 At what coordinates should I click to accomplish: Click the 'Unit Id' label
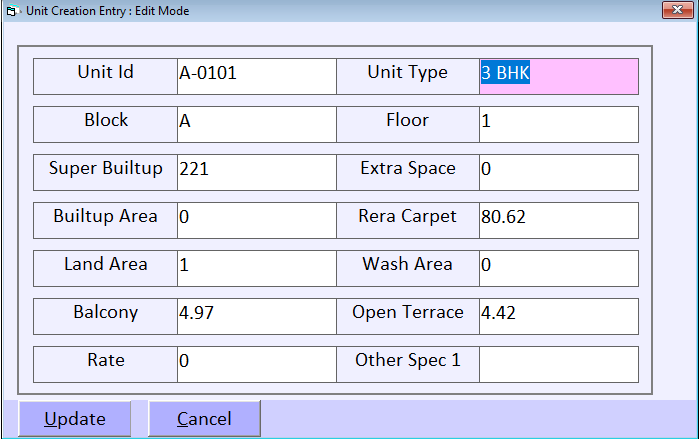106,72
